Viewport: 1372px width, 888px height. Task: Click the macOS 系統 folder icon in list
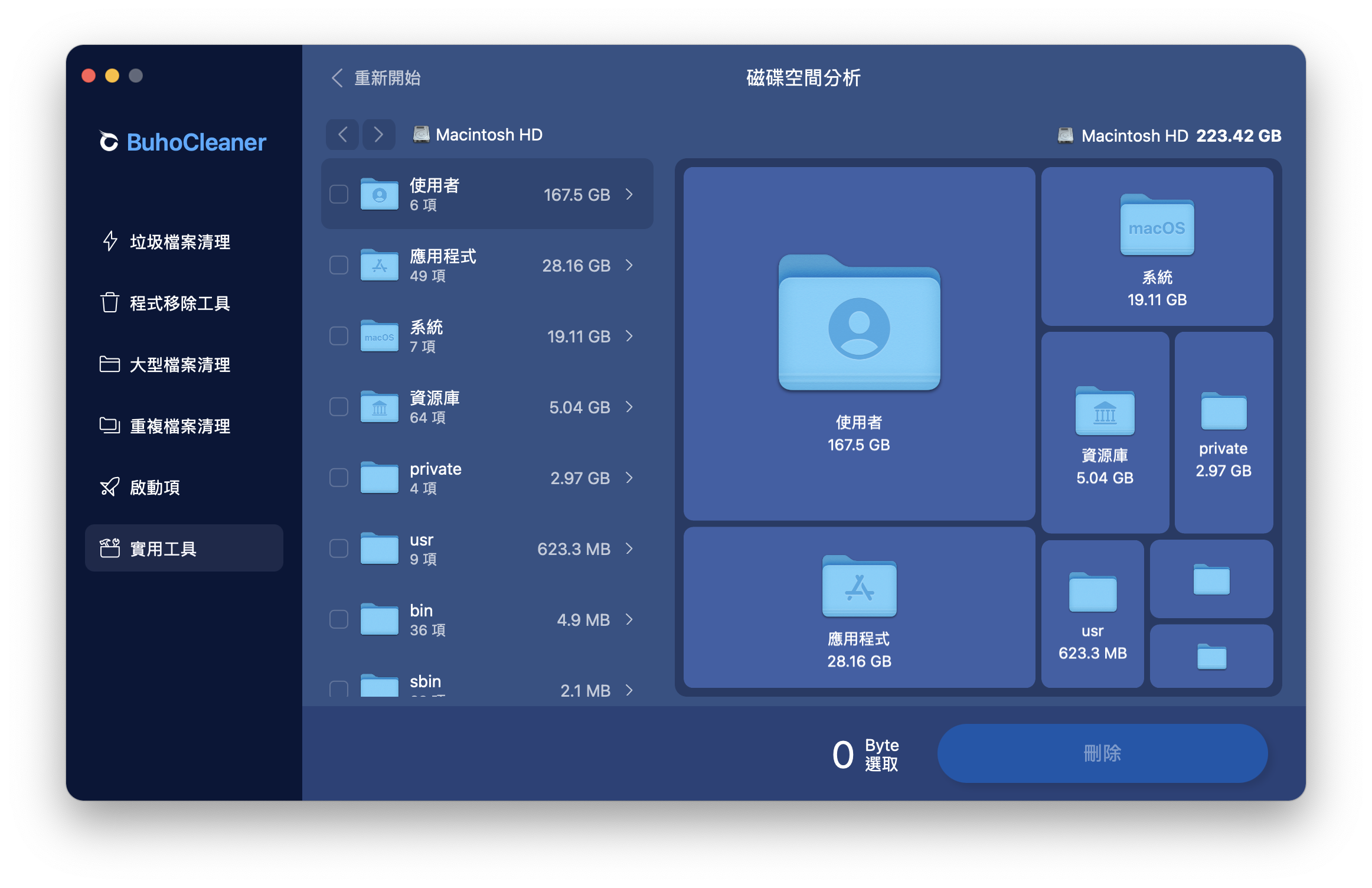pyautogui.click(x=380, y=335)
